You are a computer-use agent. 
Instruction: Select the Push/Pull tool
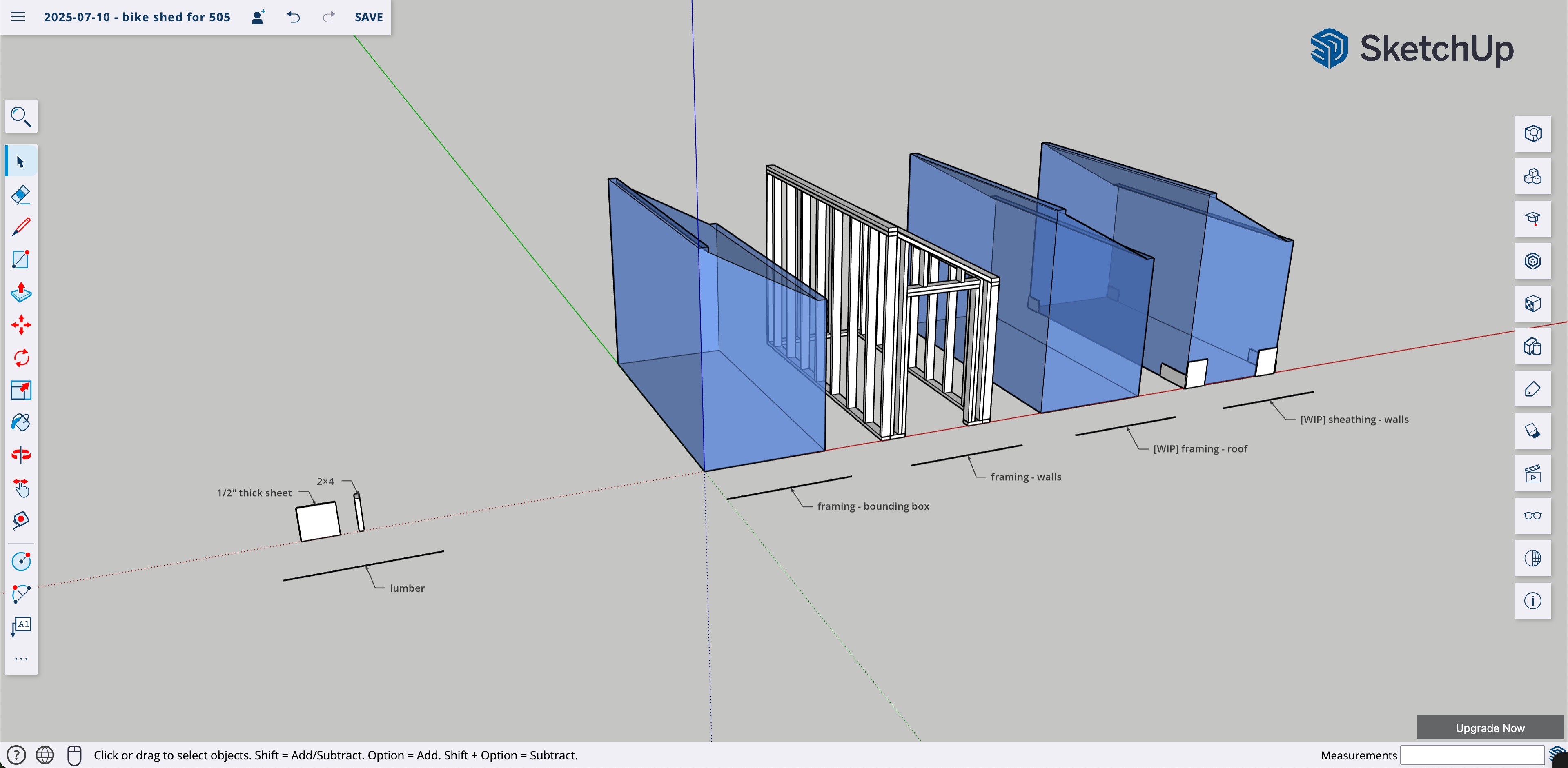21,292
